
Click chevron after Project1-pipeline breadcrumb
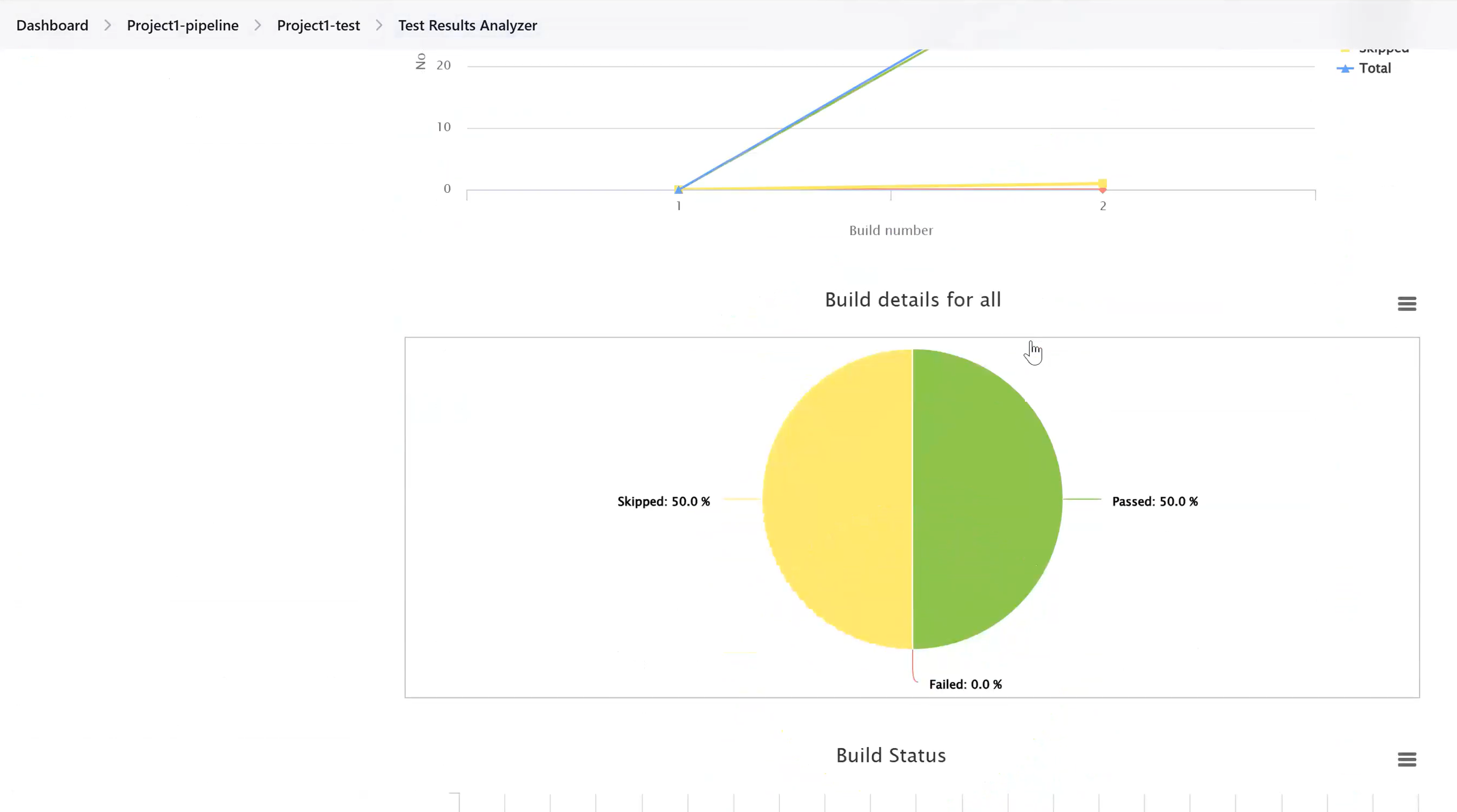point(258,25)
